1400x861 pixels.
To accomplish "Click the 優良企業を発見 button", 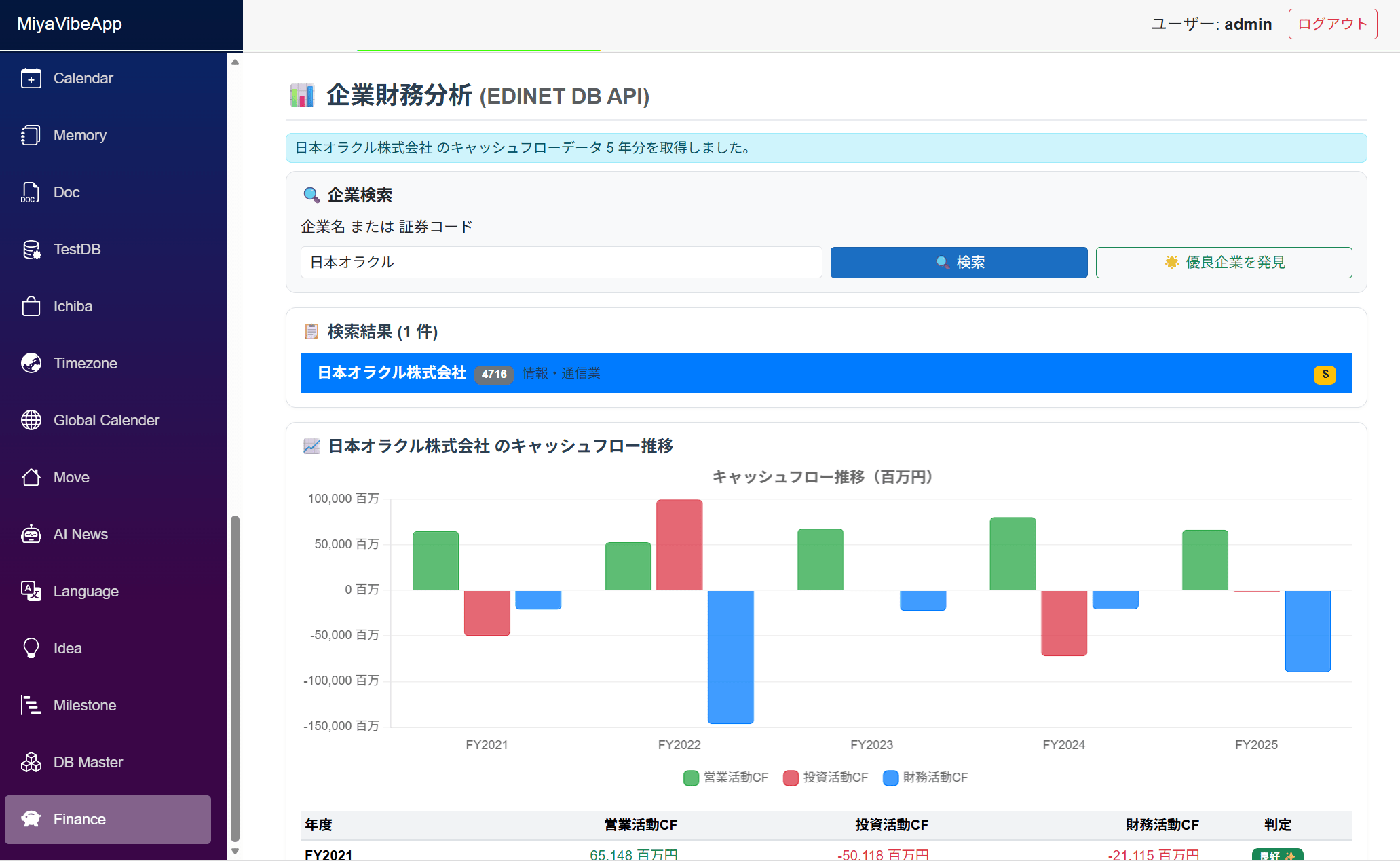I will click(x=1223, y=263).
